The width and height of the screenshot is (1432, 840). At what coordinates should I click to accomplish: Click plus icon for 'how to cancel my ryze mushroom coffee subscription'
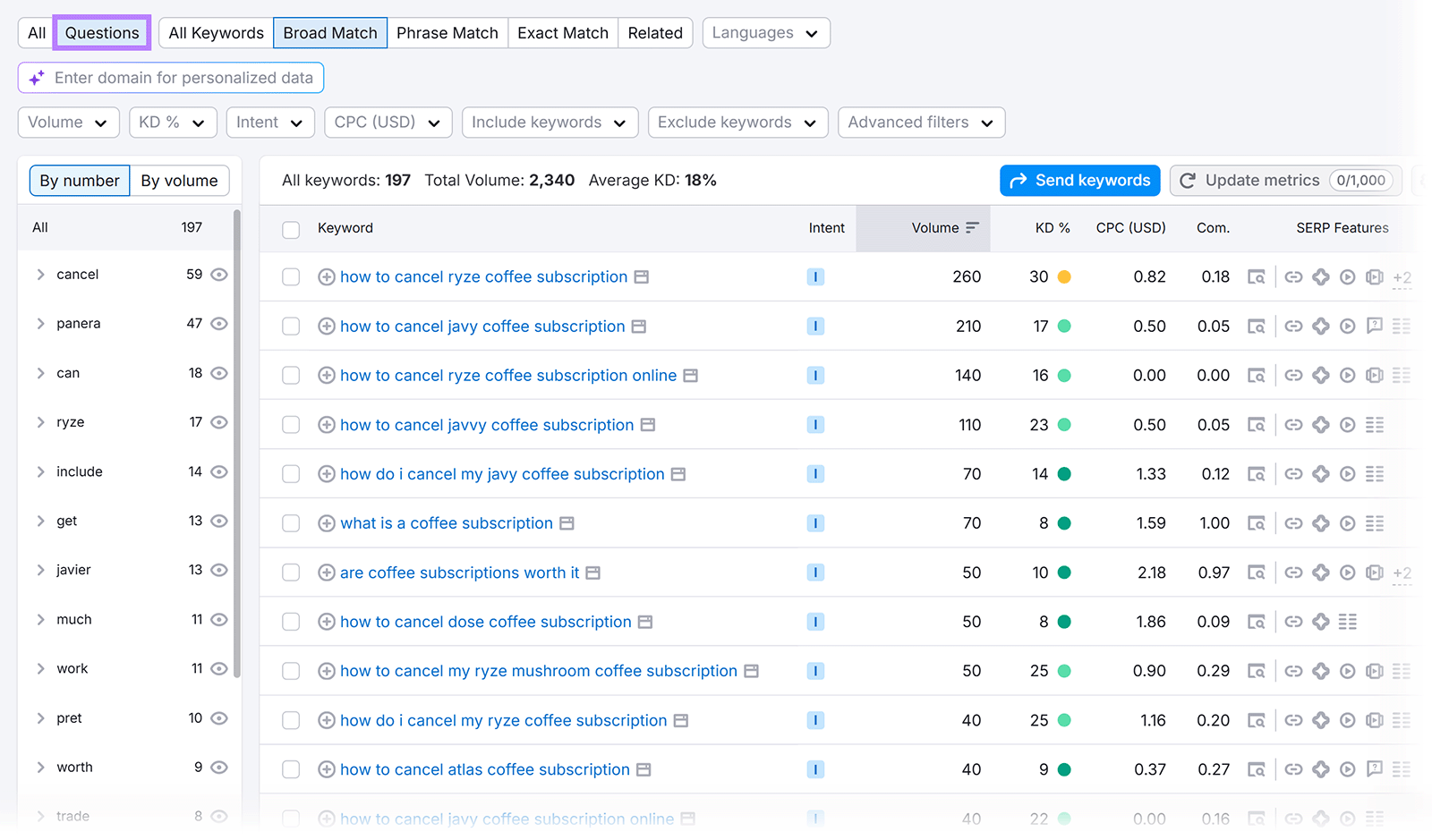pos(327,671)
